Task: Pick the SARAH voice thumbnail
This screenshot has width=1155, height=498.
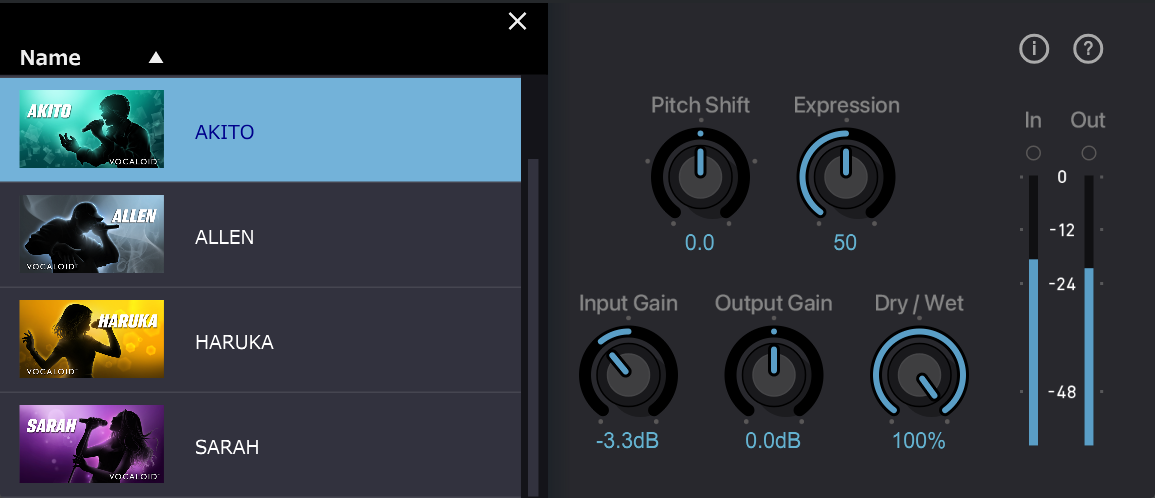Action: 91,444
